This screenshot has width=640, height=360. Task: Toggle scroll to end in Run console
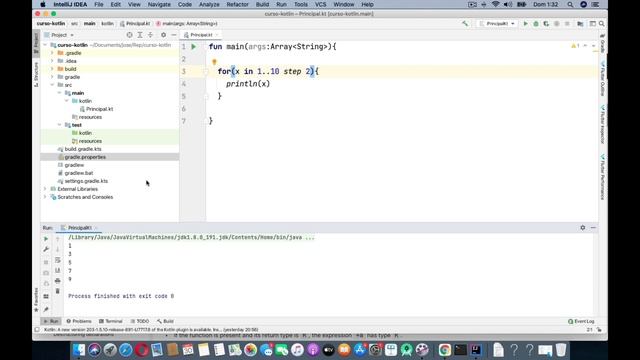[58, 270]
